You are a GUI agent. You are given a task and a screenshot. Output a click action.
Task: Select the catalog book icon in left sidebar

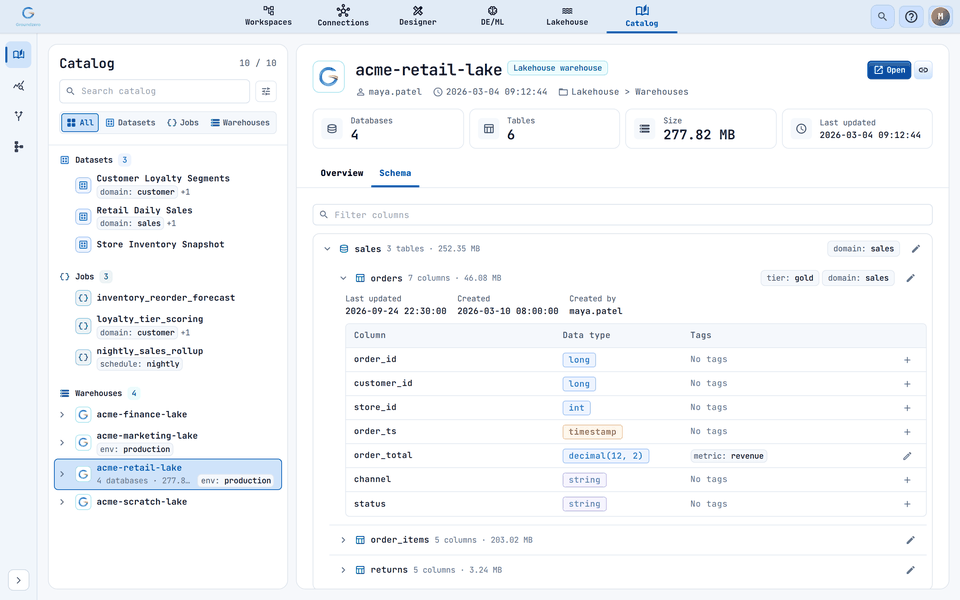[18, 54]
